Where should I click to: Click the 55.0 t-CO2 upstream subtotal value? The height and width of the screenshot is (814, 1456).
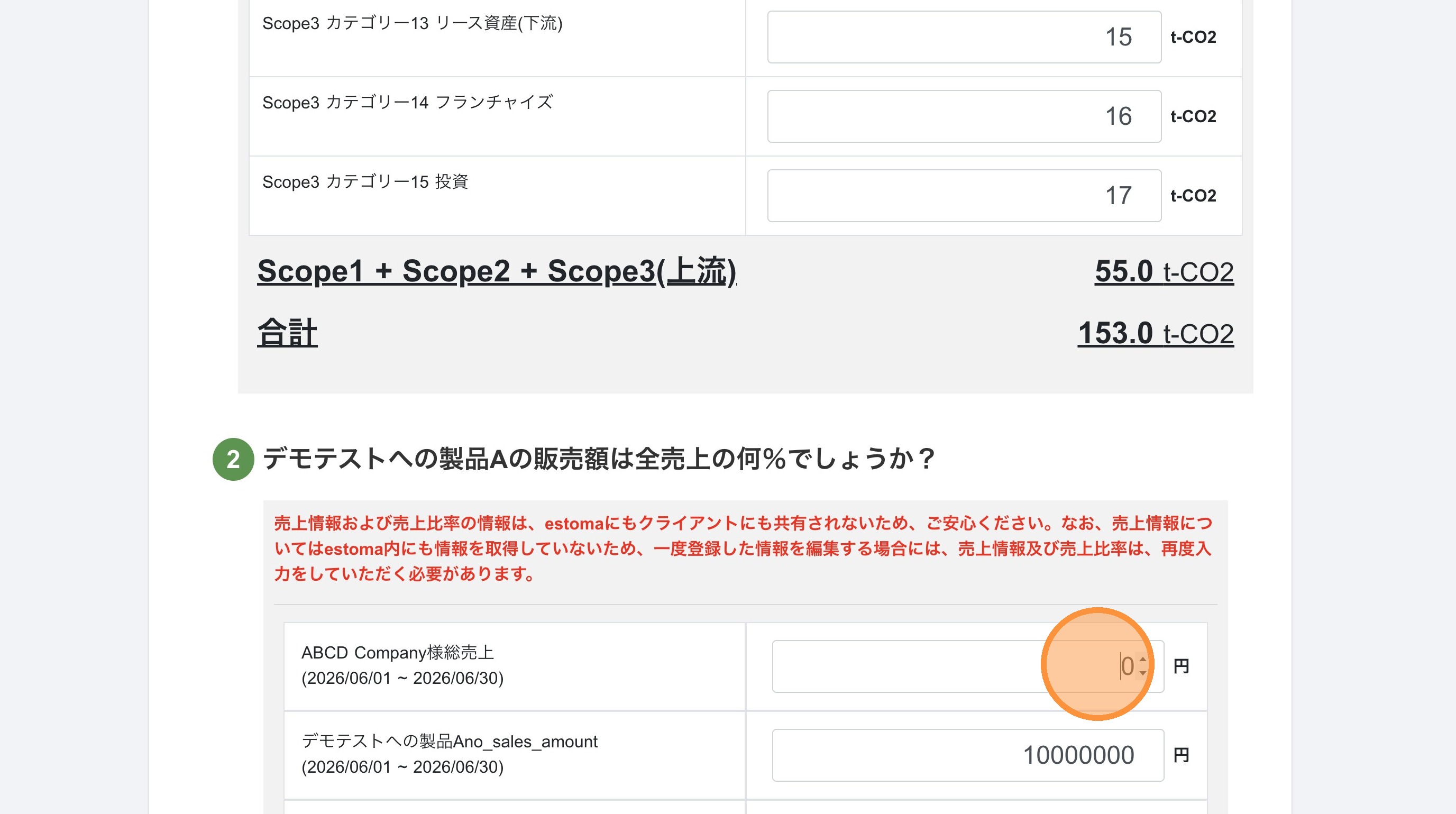[x=1164, y=271]
